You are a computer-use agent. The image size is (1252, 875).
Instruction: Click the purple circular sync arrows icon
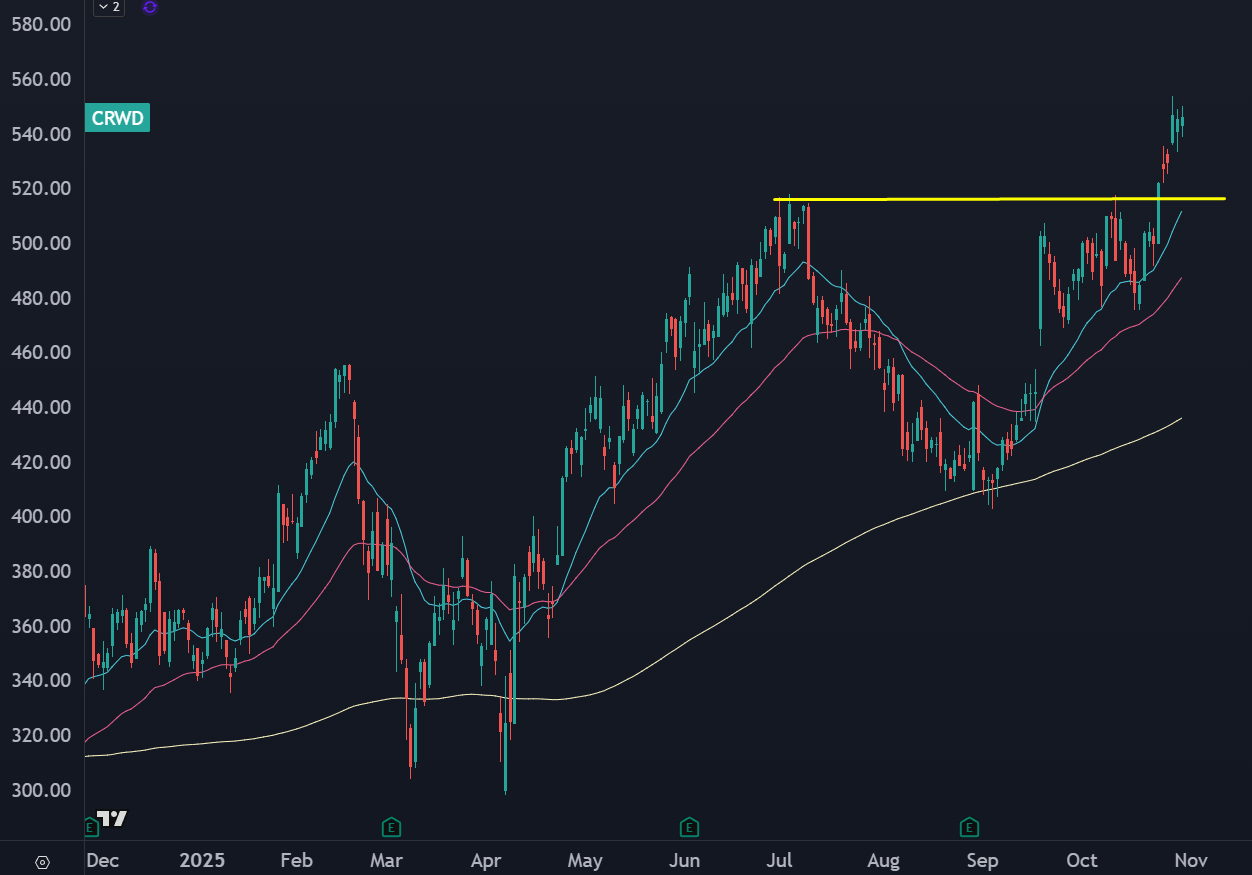click(149, 7)
